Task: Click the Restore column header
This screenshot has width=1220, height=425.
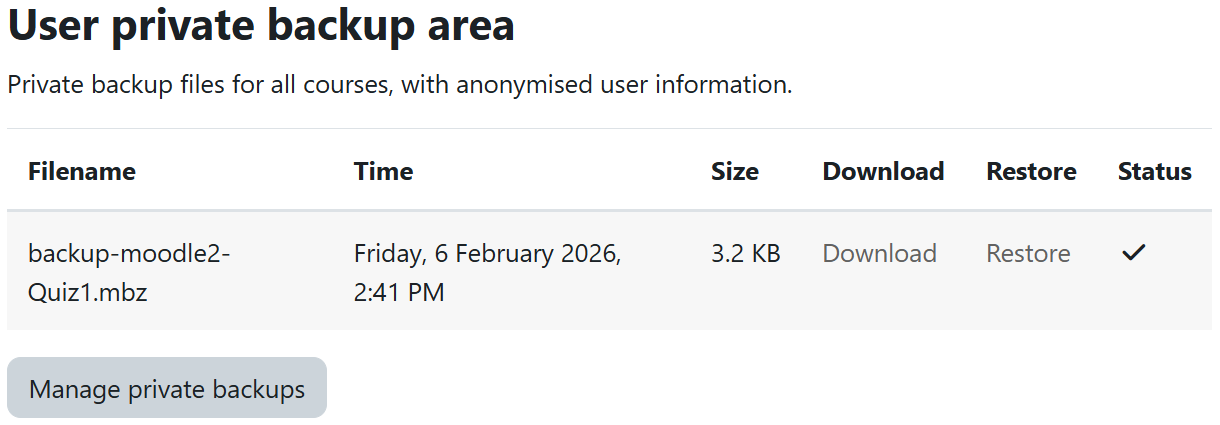Action: 1031,172
